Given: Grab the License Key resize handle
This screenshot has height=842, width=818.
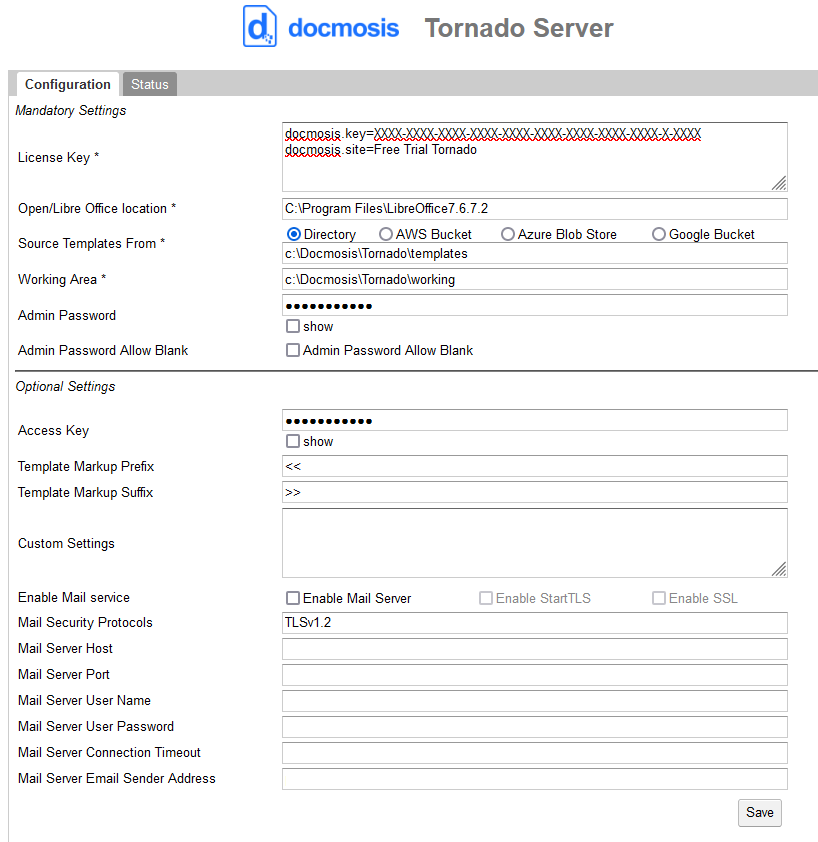Looking at the screenshot, I should [x=779, y=184].
